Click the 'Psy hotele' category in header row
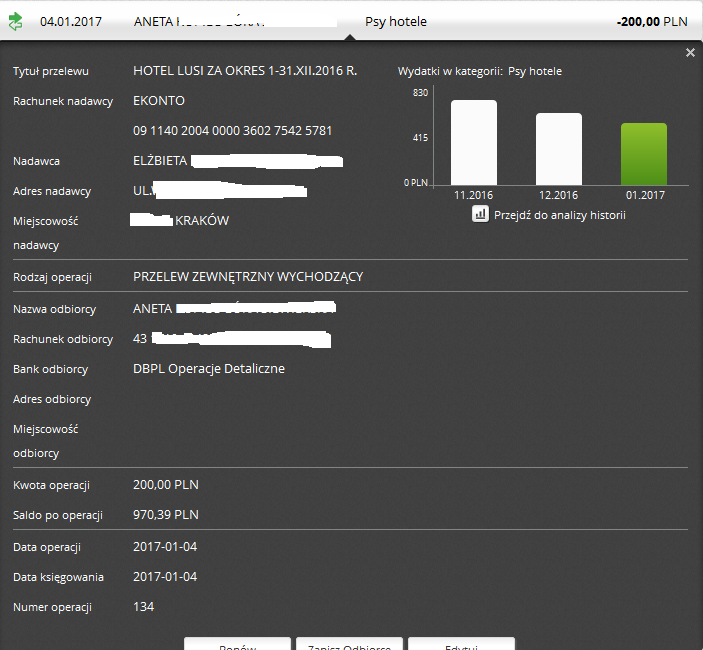 [395, 22]
